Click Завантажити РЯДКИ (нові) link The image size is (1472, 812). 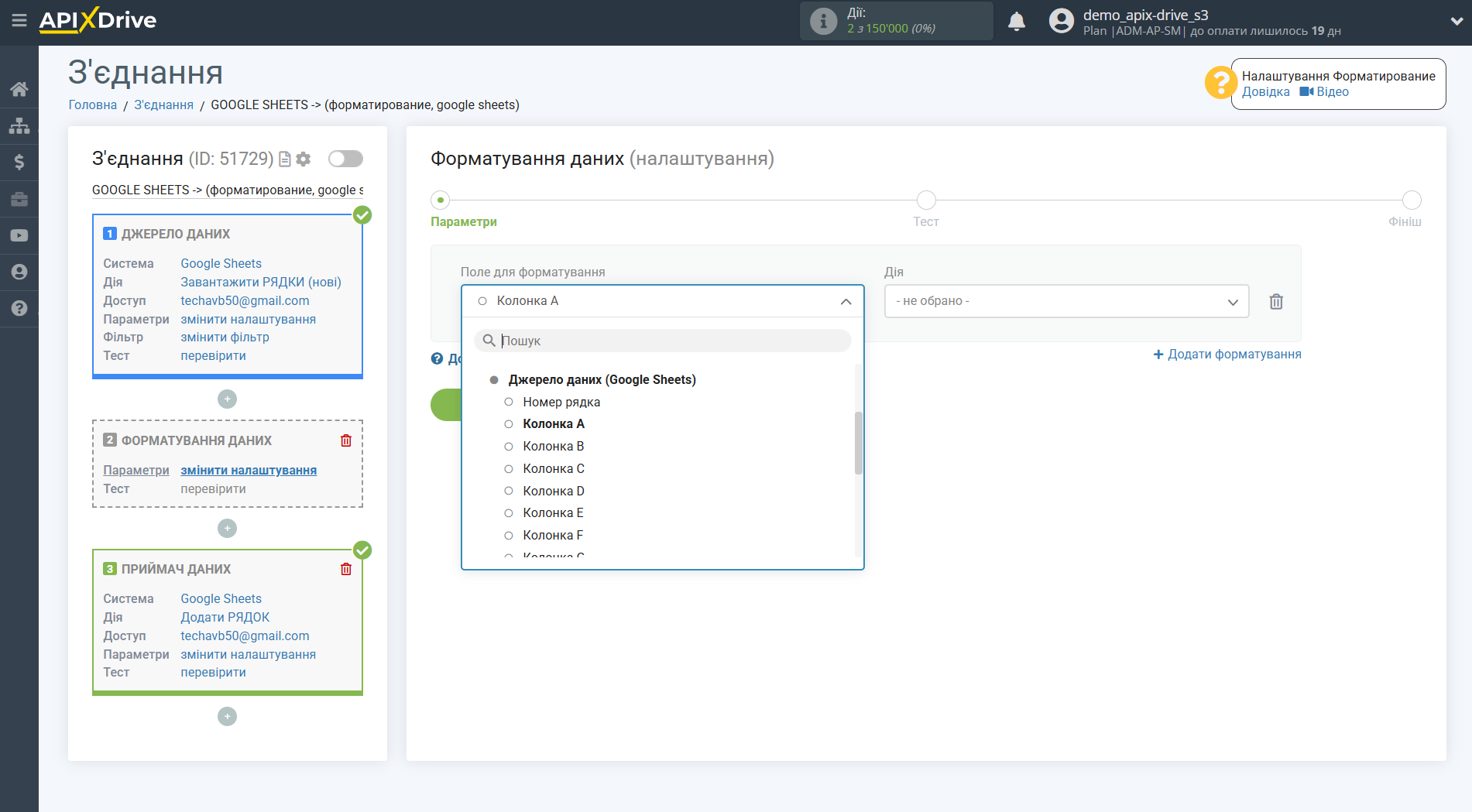tap(261, 282)
